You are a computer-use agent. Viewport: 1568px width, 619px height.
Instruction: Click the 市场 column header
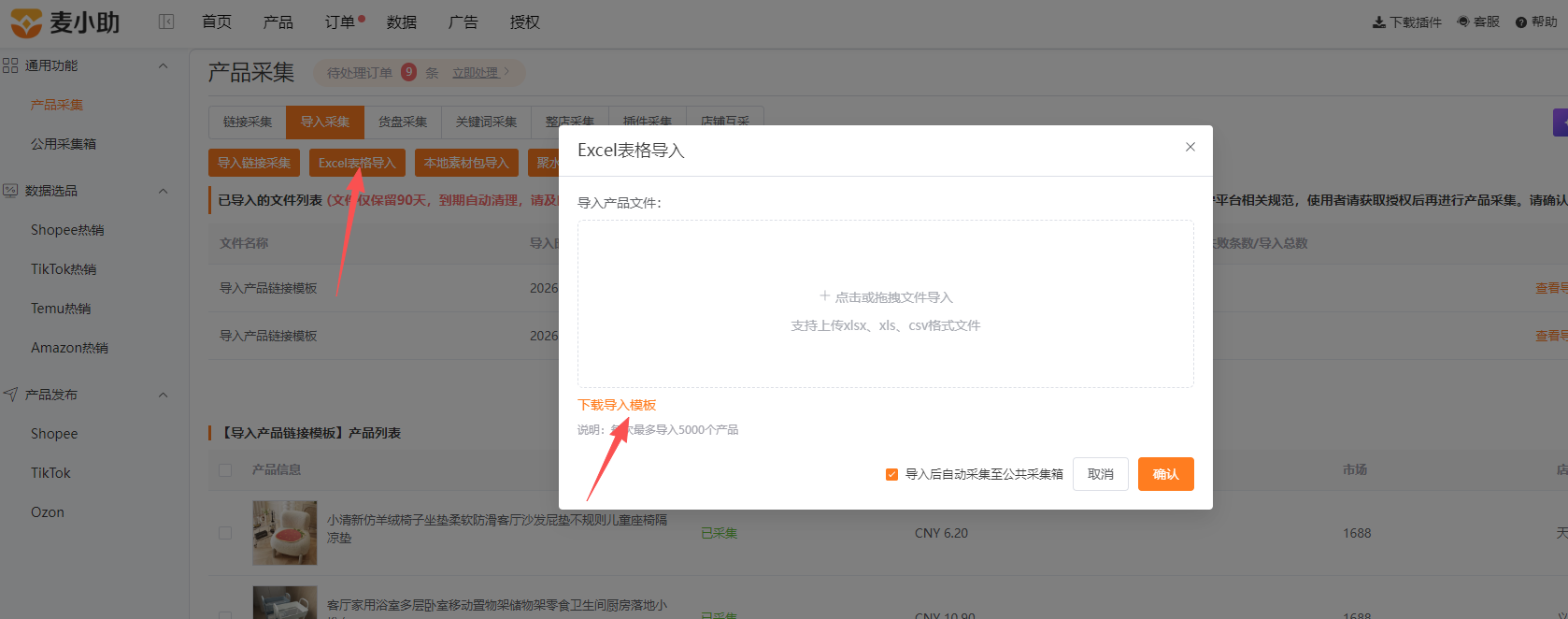pos(1355,469)
